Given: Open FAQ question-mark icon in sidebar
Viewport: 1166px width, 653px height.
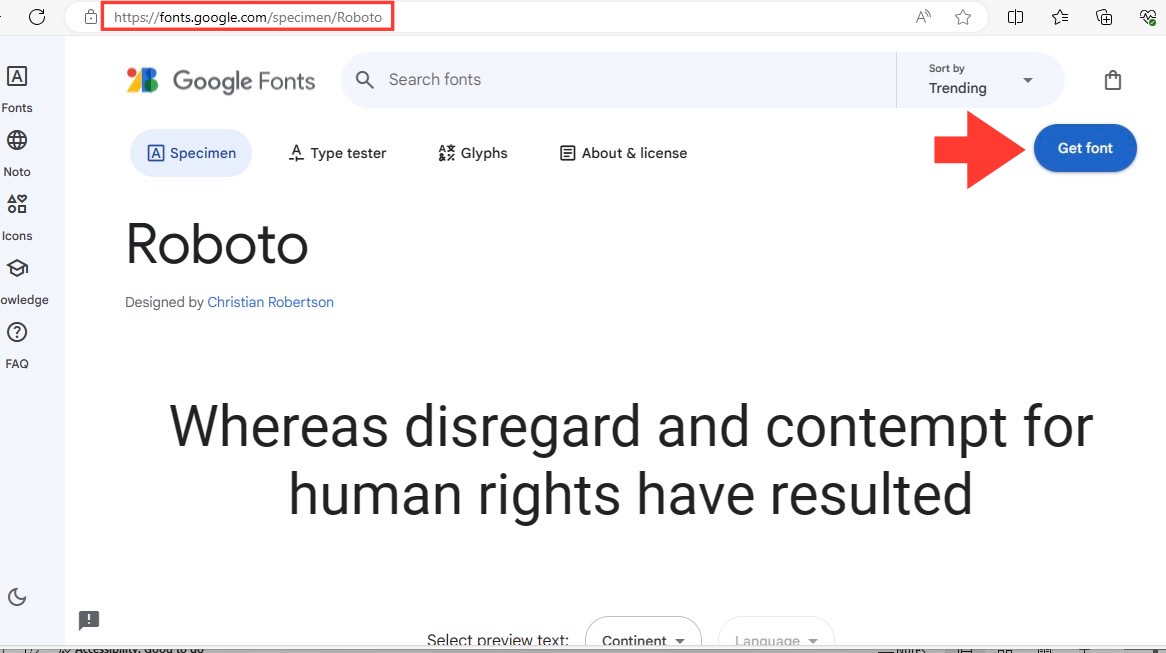Looking at the screenshot, I should click(x=17, y=332).
